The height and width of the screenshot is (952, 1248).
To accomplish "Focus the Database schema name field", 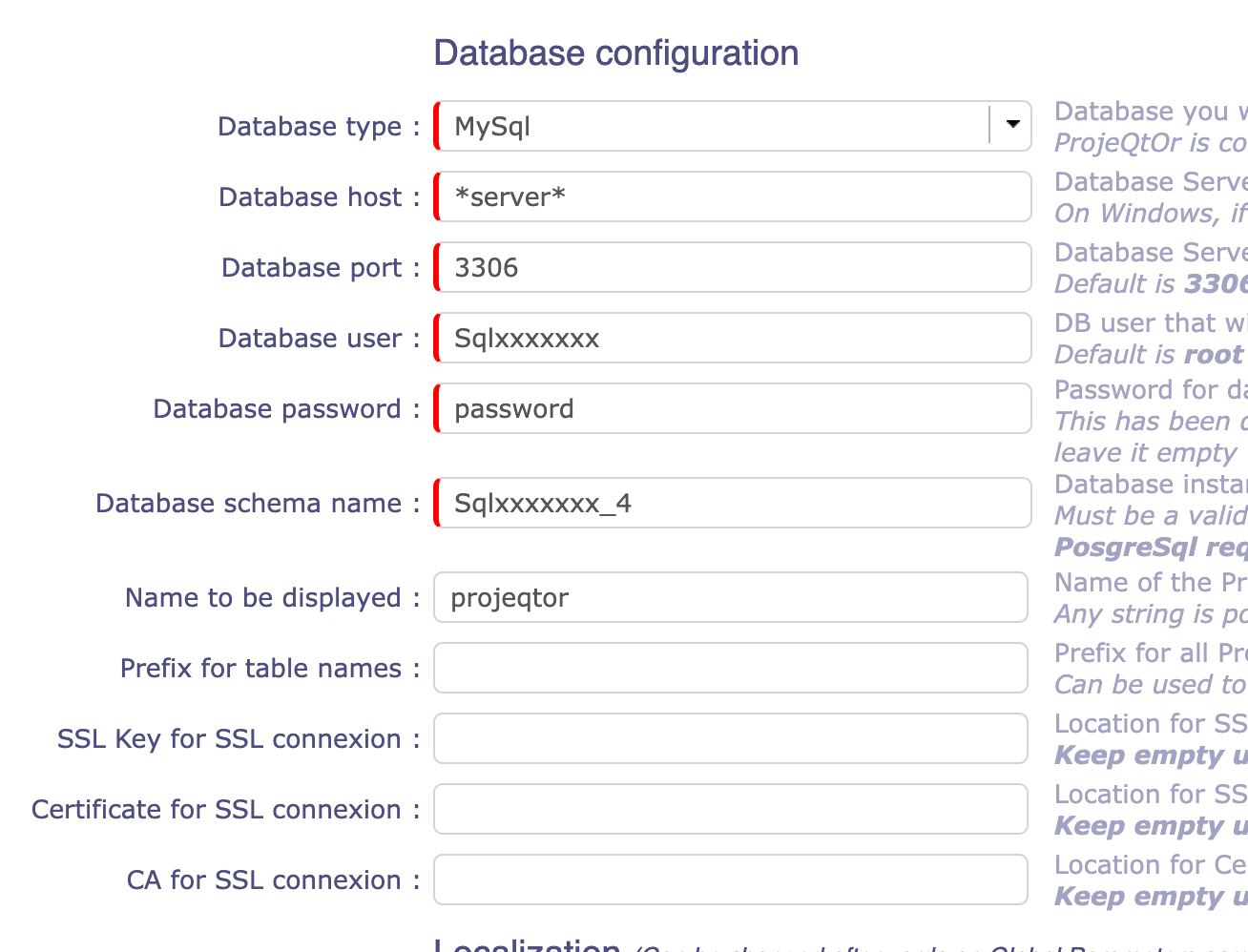I will pos(733,503).
